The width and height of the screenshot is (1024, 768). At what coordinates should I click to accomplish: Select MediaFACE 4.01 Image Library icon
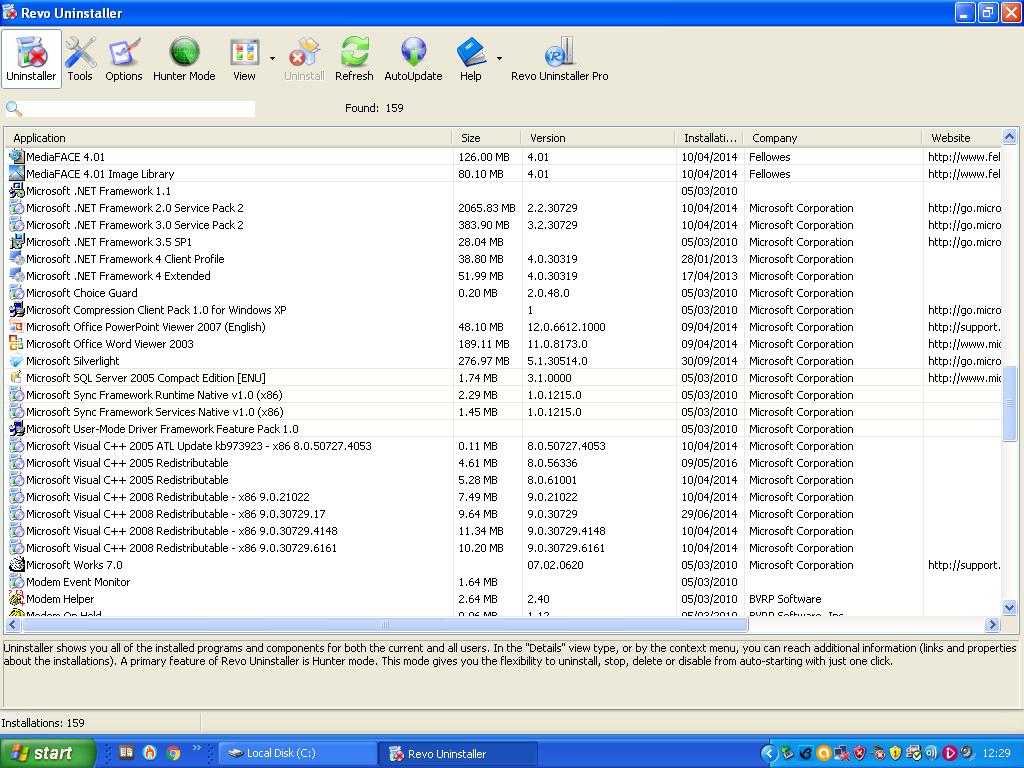[x=16, y=174]
